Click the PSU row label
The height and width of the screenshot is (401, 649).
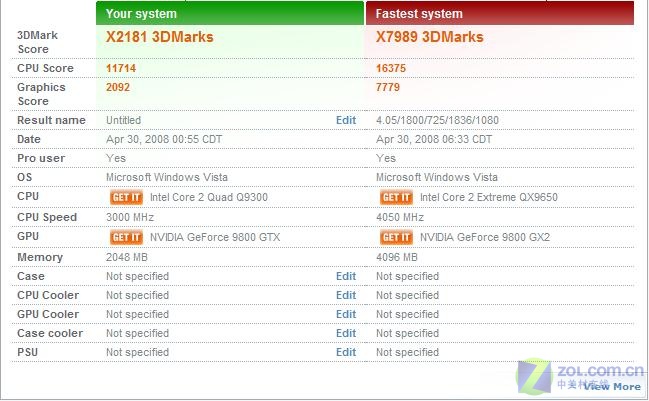[27, 353]
